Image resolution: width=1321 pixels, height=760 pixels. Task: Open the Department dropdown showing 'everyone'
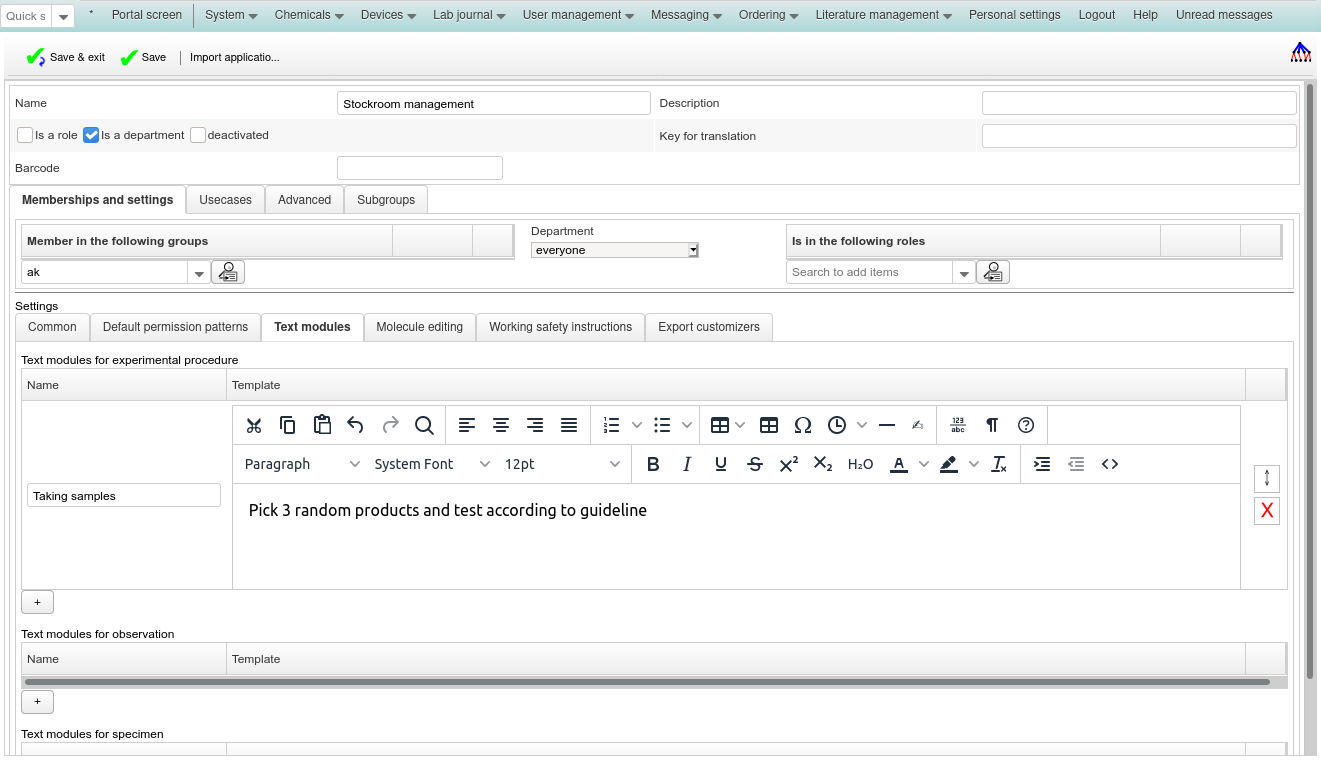[614, 250]
